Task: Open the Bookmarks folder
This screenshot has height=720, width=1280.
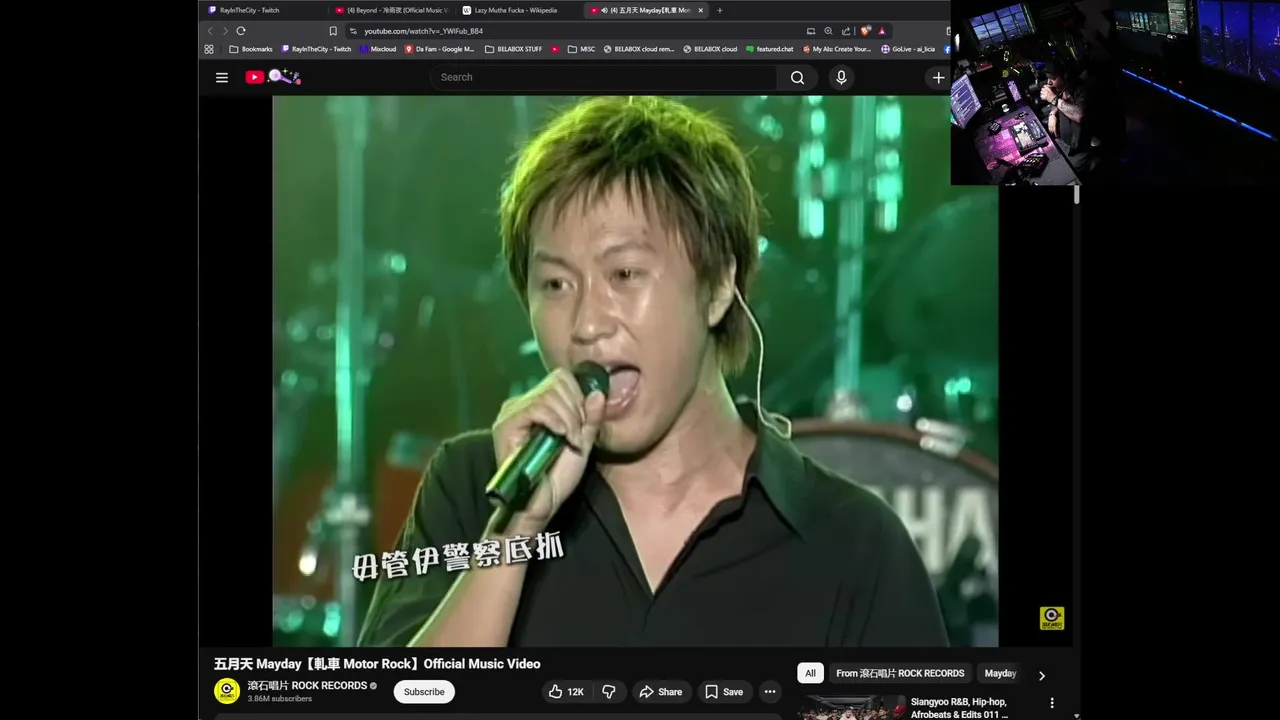Action: coord(251,49)
